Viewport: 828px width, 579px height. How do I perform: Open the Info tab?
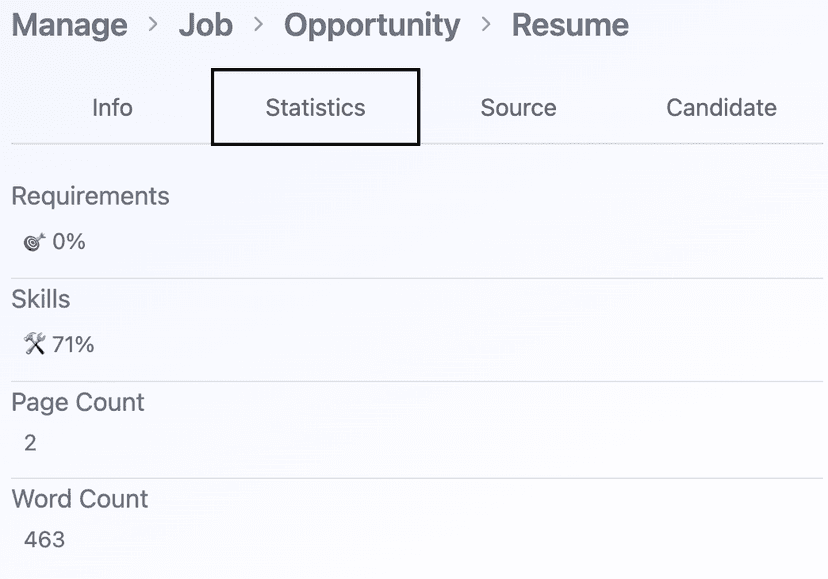tap(111, 107)
